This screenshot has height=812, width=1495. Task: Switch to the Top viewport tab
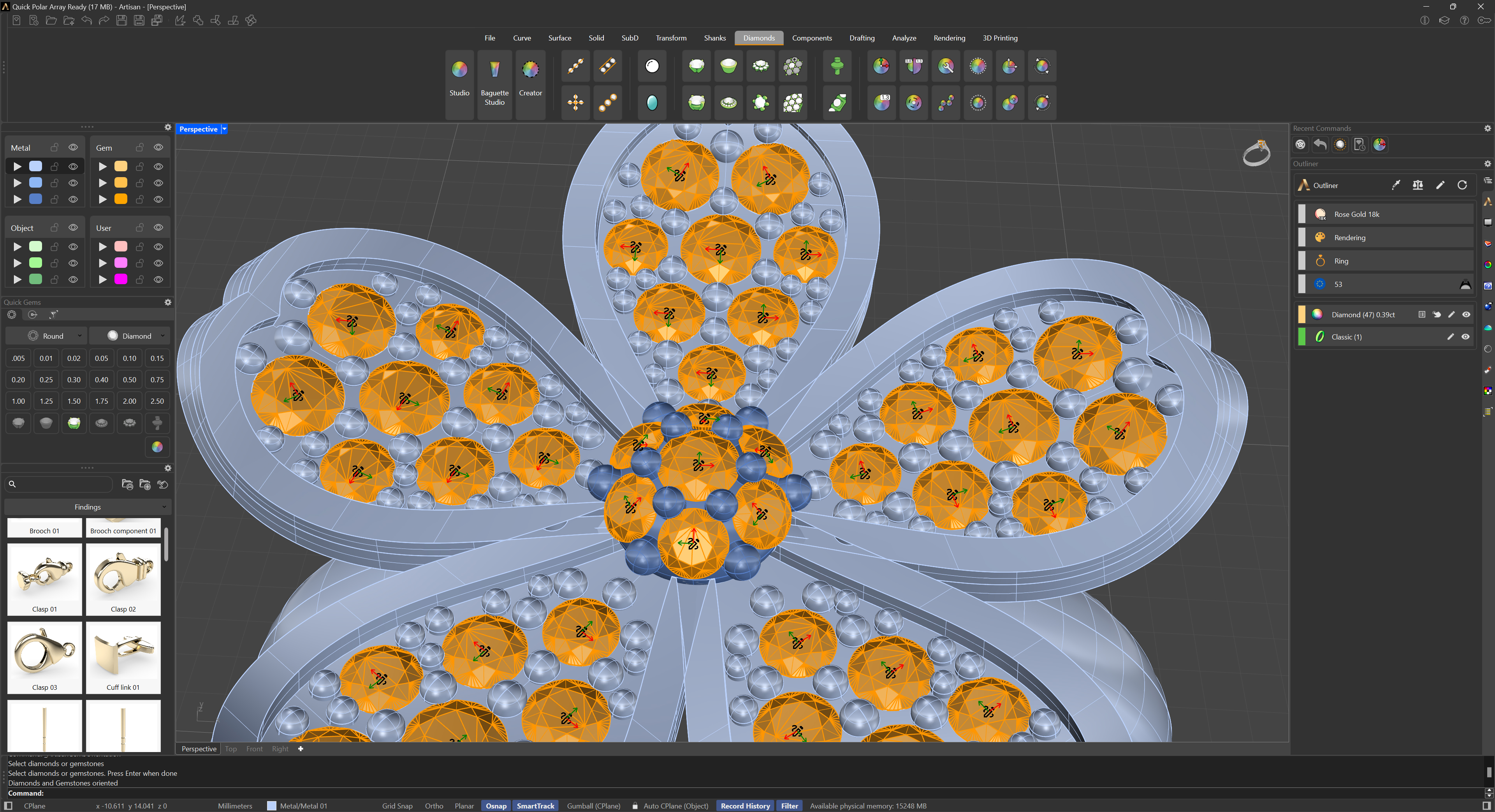point(231,749)
